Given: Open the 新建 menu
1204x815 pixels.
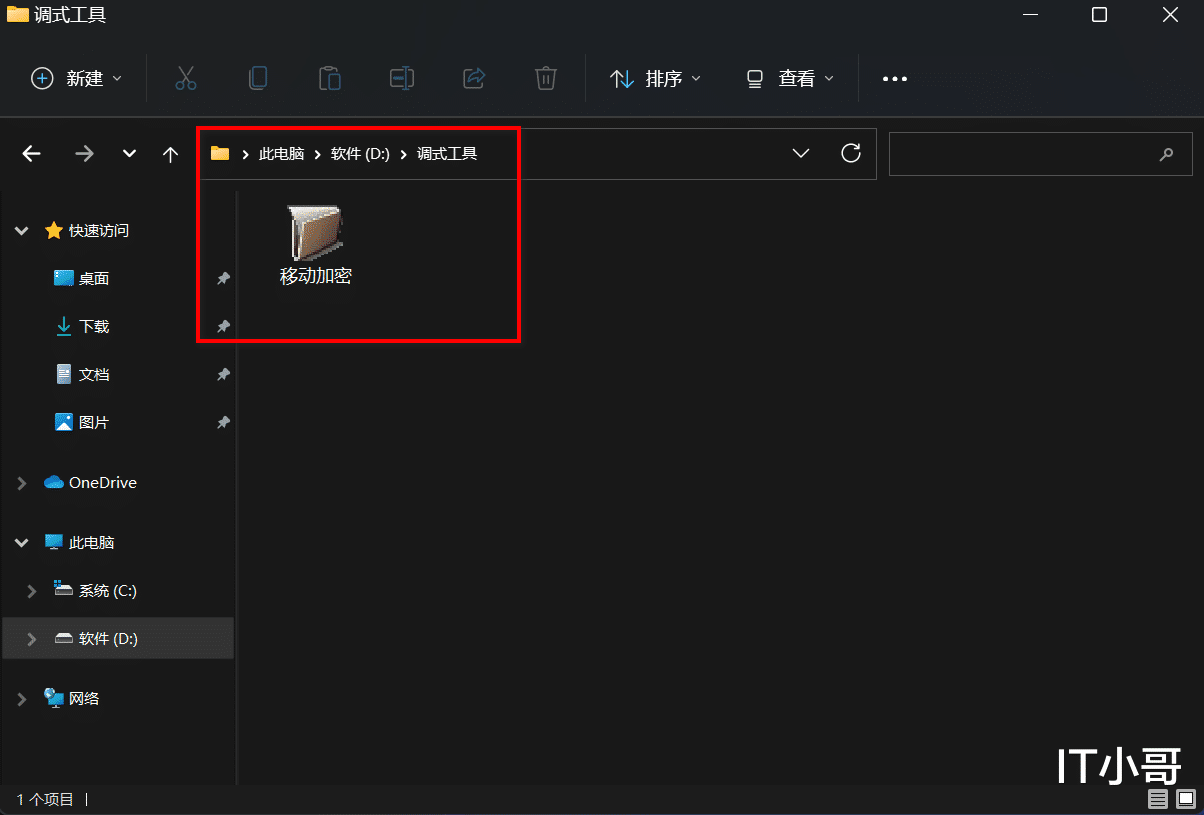Looking at the screenshot, I should (75, 78).
